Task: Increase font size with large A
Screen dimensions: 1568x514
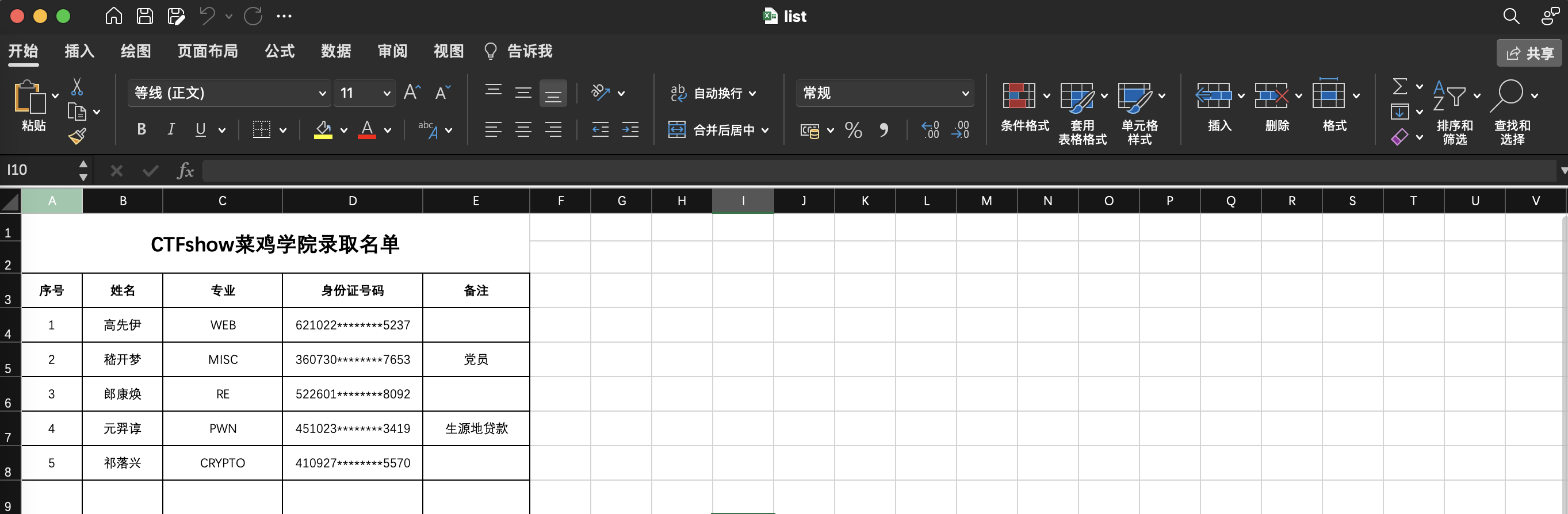Action: coord(412,93)
